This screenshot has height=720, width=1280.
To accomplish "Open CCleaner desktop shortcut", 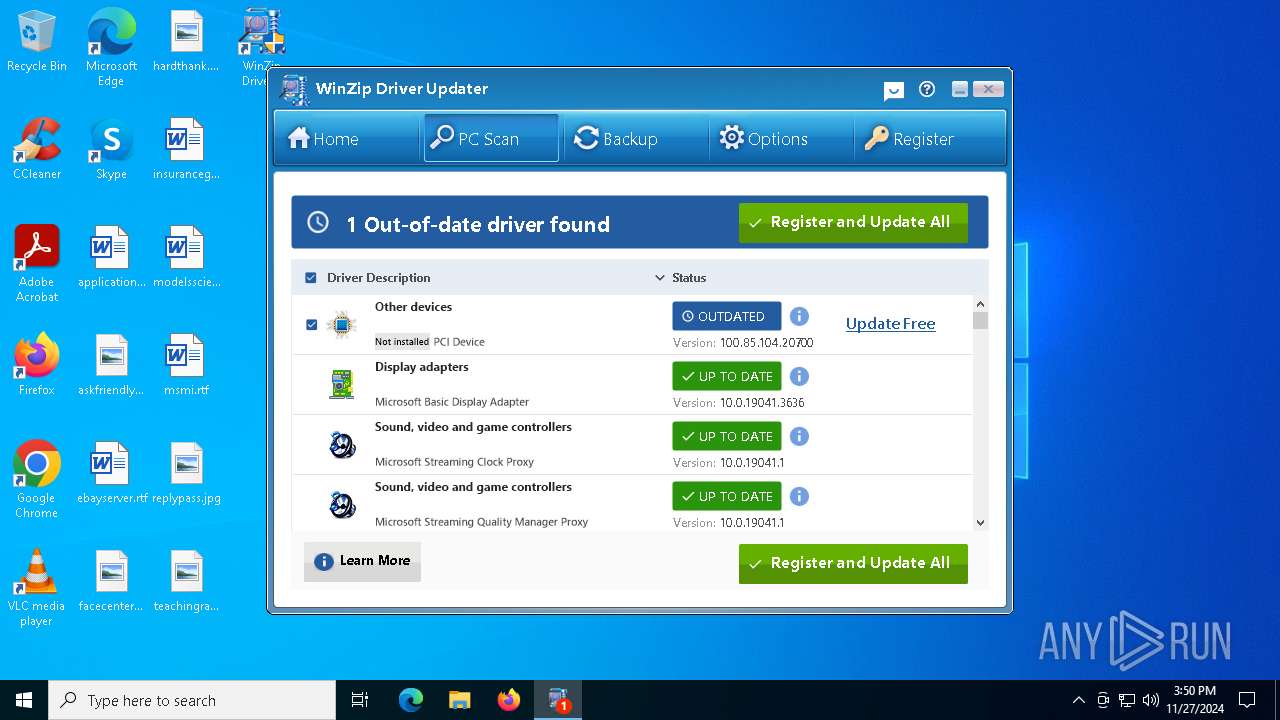I will pos(37,149).
